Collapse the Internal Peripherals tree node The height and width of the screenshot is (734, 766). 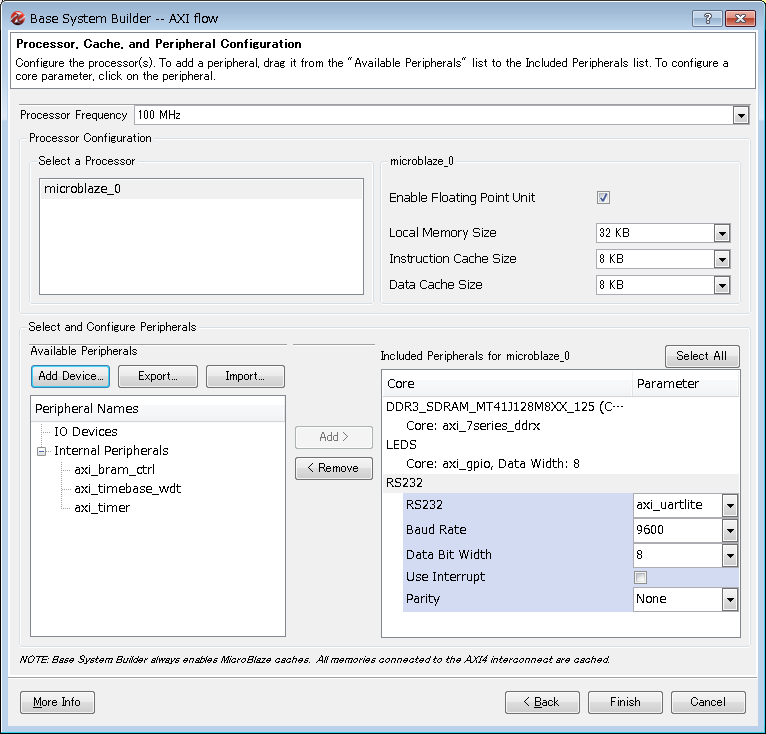tap(42, 451)
